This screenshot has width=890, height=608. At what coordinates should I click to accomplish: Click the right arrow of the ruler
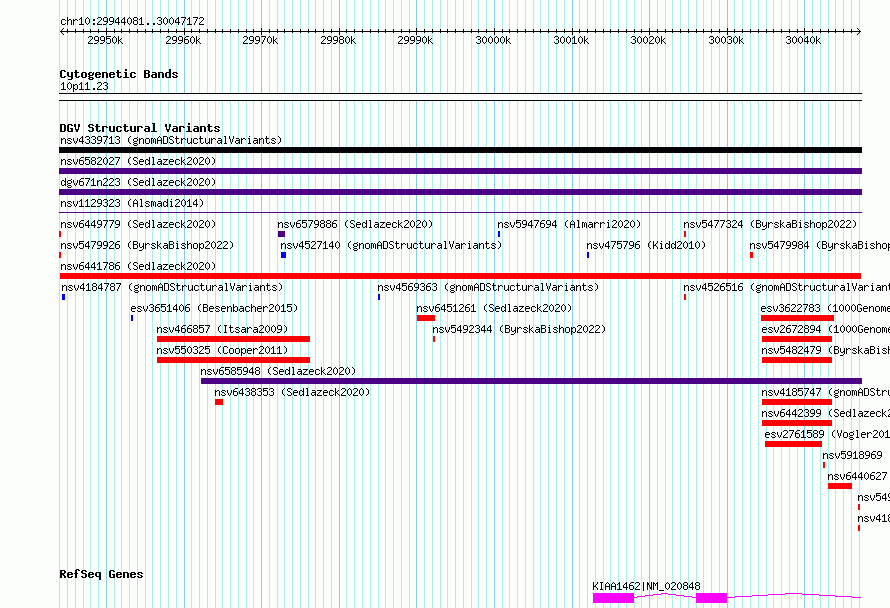[x=859, y=31]
